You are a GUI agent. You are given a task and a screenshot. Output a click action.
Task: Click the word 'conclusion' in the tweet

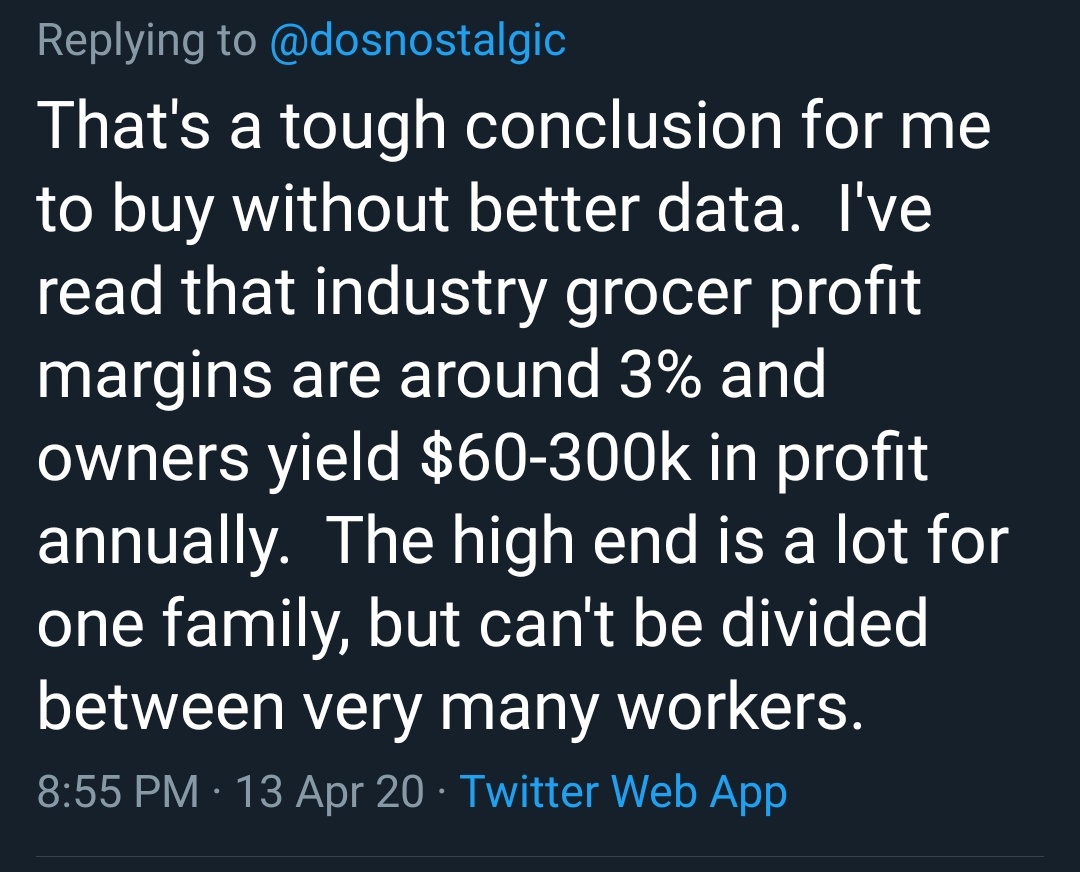(x=624, y=127)
